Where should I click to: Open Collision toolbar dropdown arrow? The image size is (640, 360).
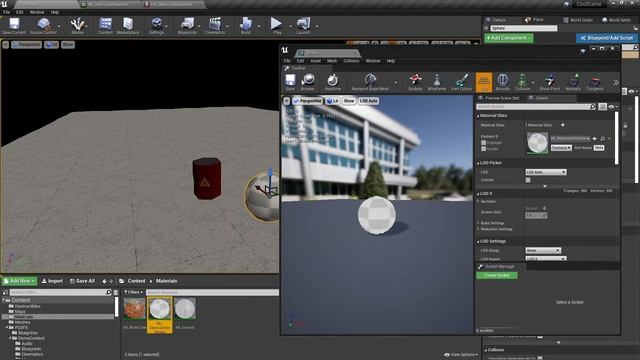click(533, 82)
